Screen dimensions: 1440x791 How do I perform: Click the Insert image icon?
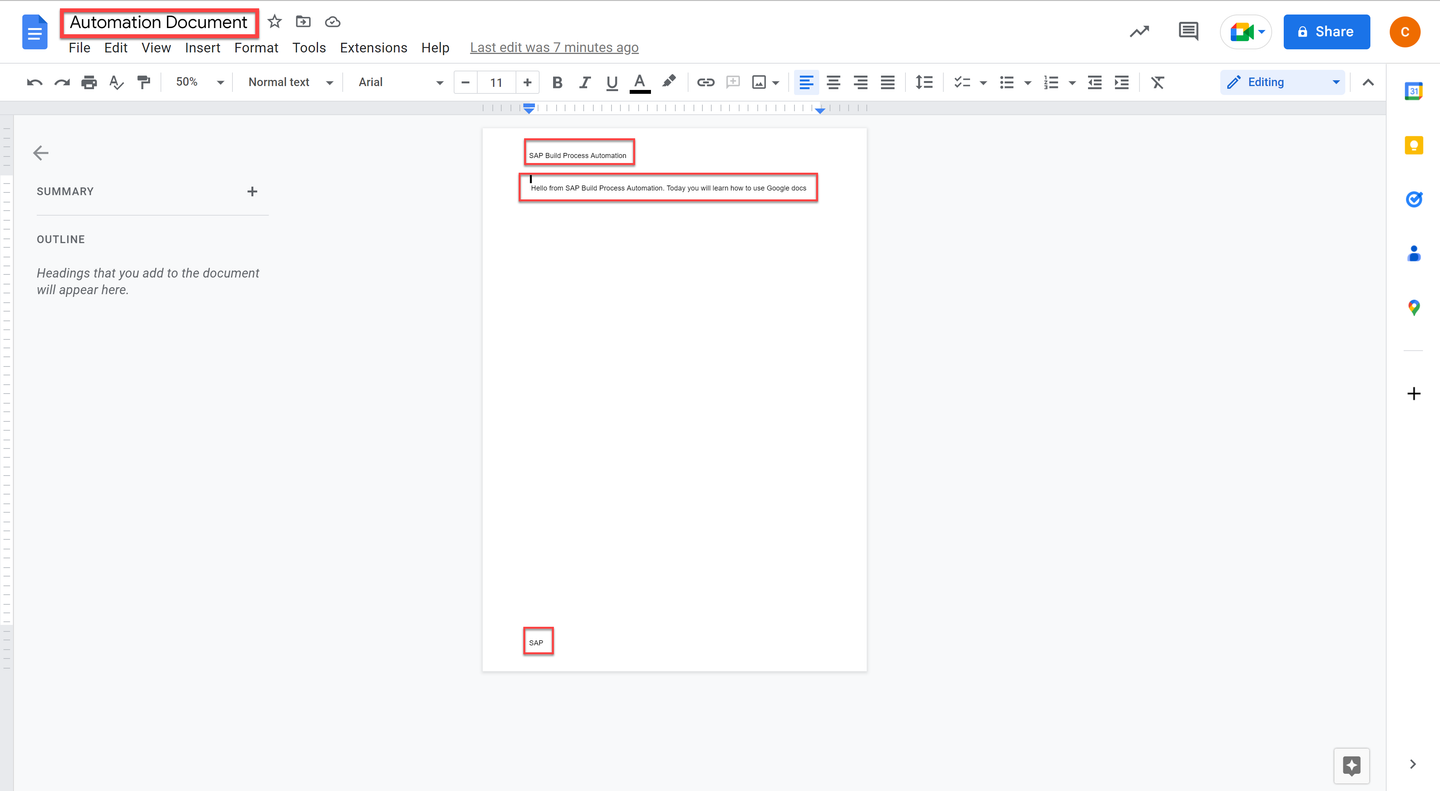click(x=760, y=82)
